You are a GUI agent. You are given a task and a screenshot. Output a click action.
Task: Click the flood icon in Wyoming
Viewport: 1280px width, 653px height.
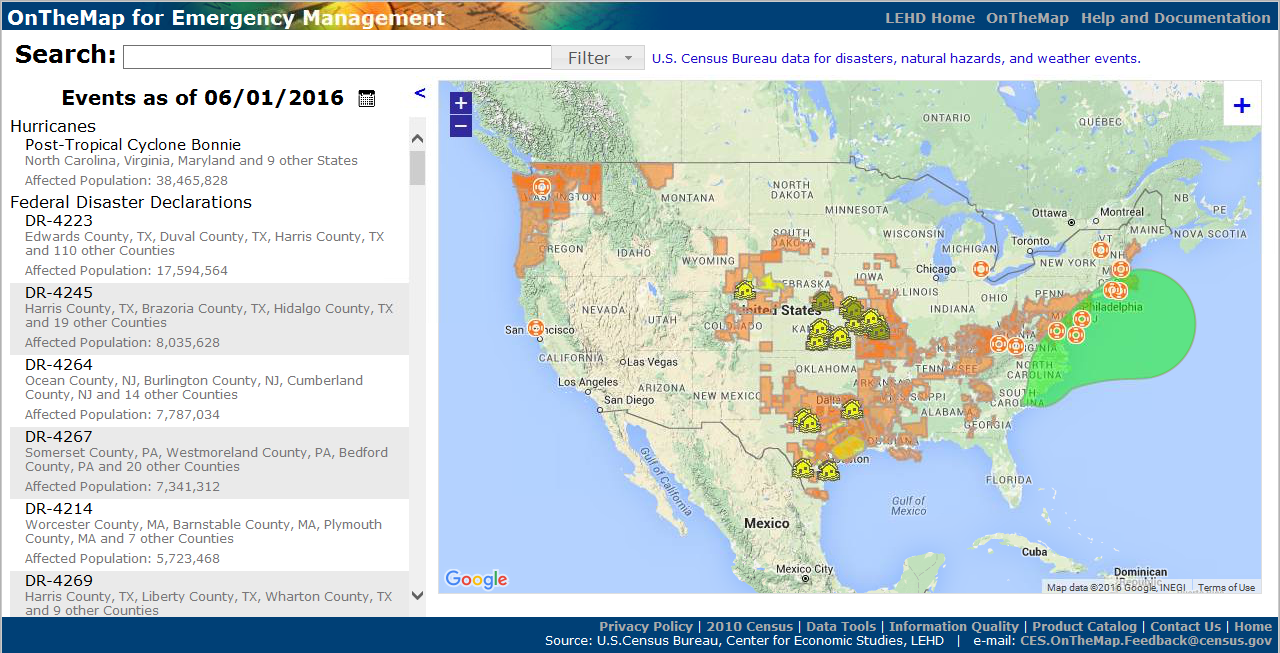744,290
